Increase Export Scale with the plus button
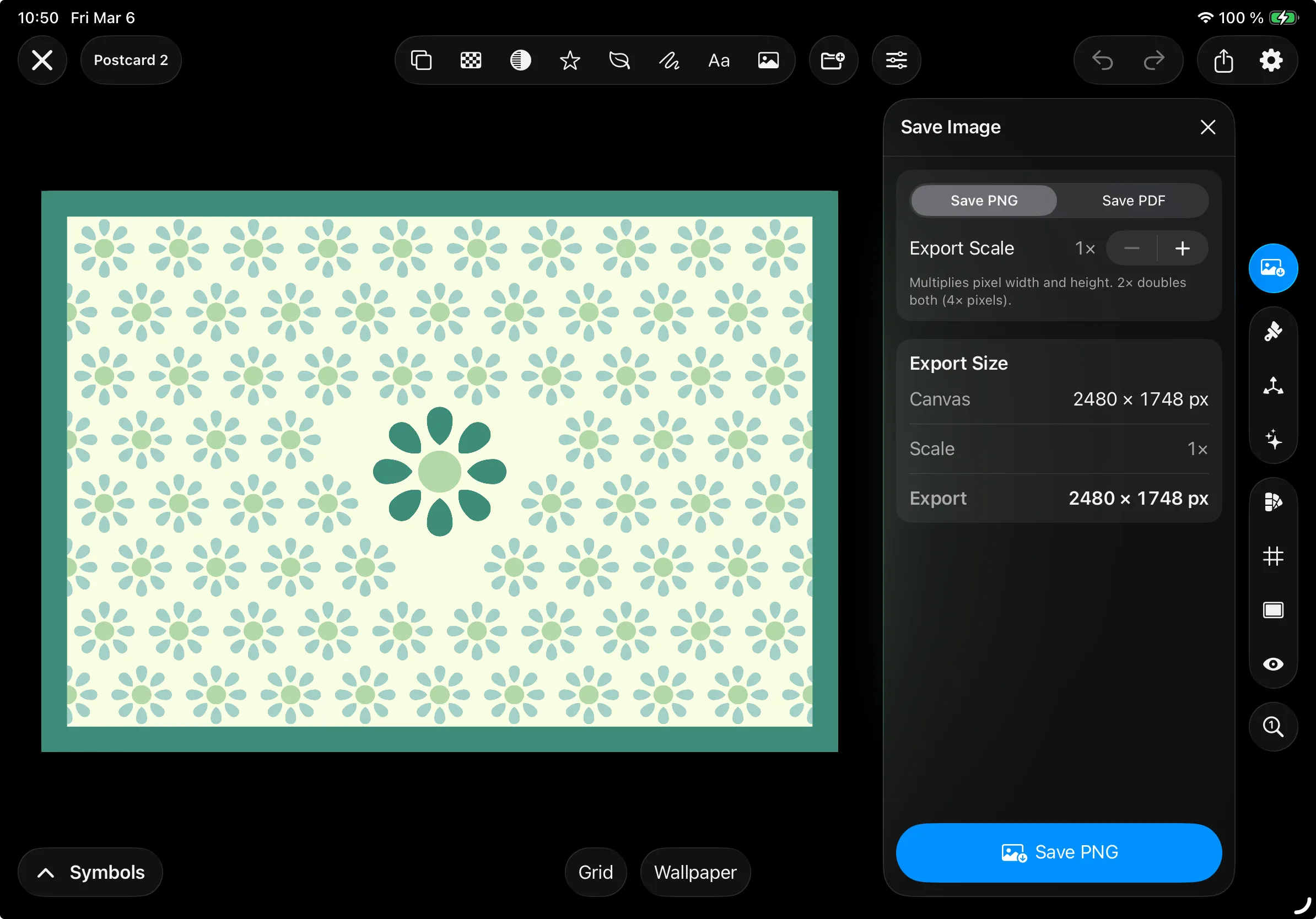Viewport: 1316px width, 919px height. pyautogui.click(x=1183, y=248)
